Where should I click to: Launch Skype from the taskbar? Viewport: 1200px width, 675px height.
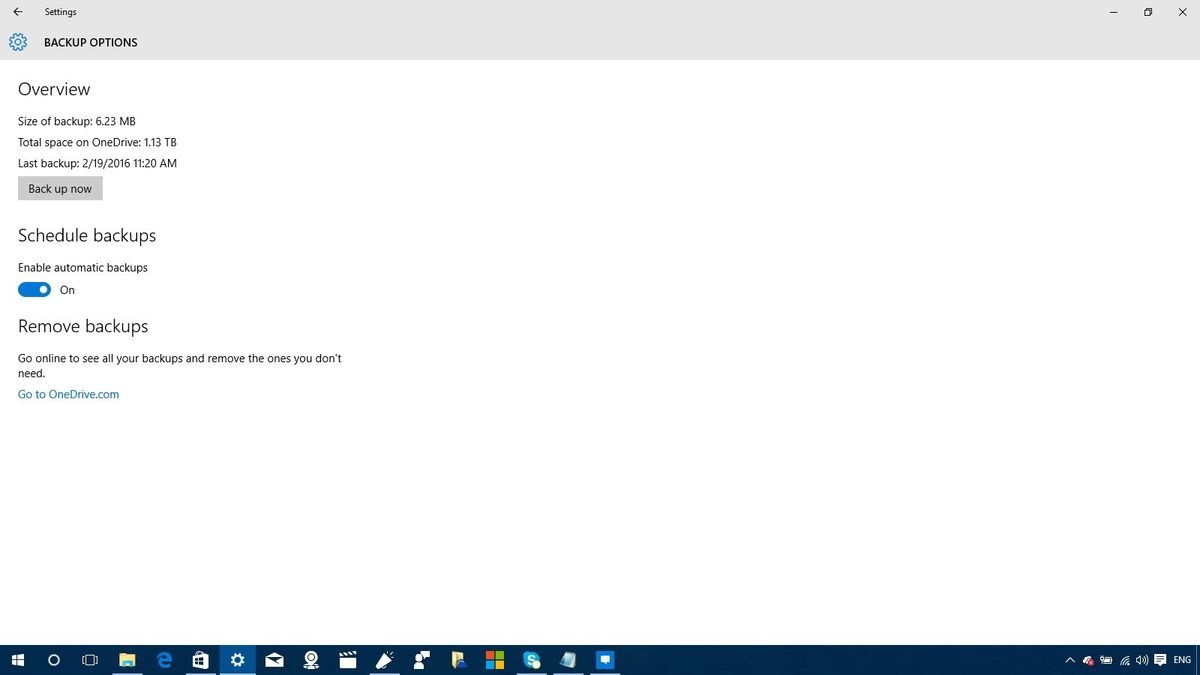[531, 660]
